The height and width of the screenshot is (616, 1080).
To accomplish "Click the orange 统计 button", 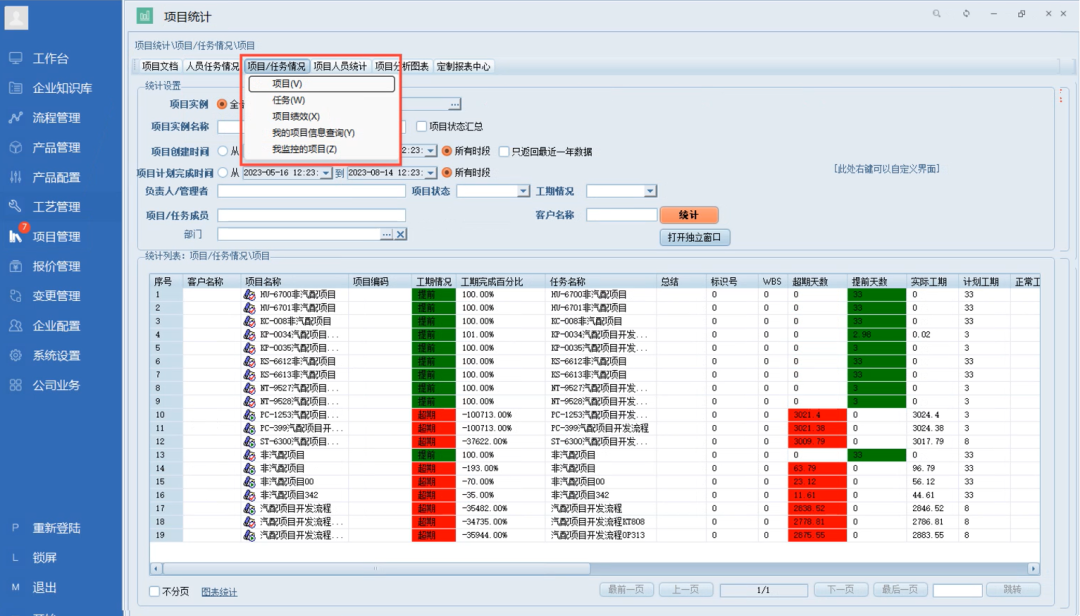I will (690, 214).
